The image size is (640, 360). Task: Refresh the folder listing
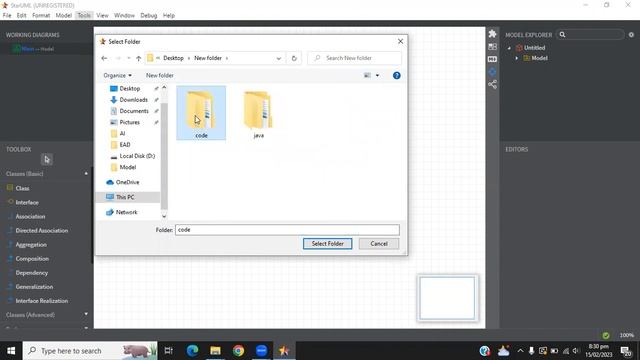click(x=294, y=58)
